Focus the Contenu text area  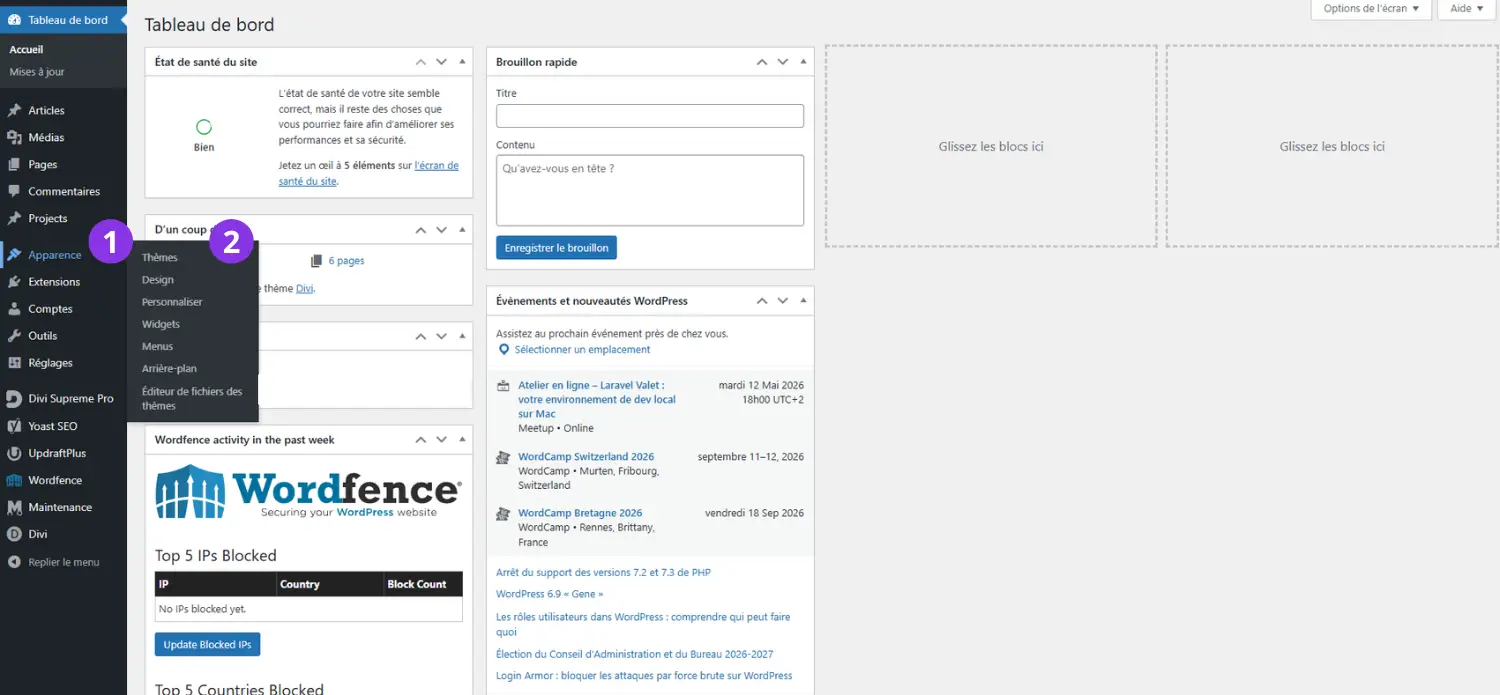(x=650, y=190)
